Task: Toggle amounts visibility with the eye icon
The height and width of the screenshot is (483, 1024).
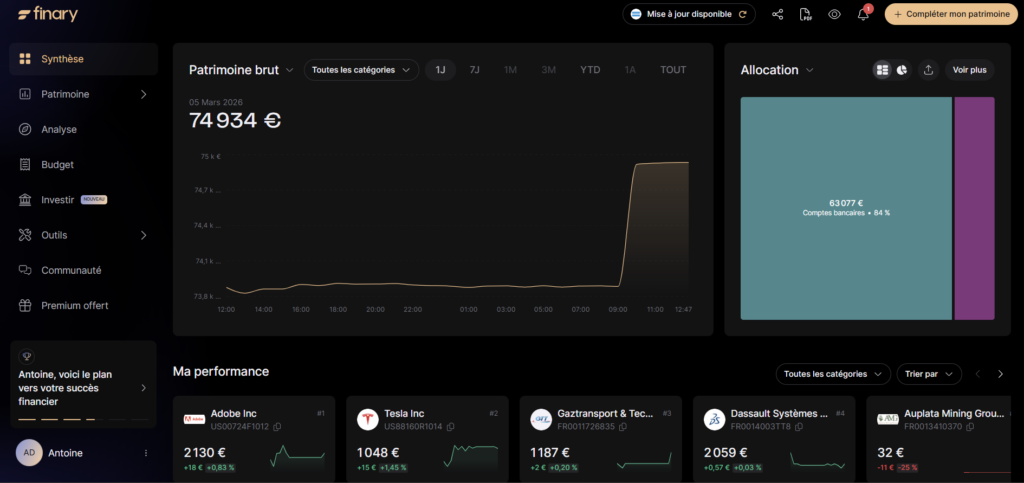Action: tap(834, 14)
